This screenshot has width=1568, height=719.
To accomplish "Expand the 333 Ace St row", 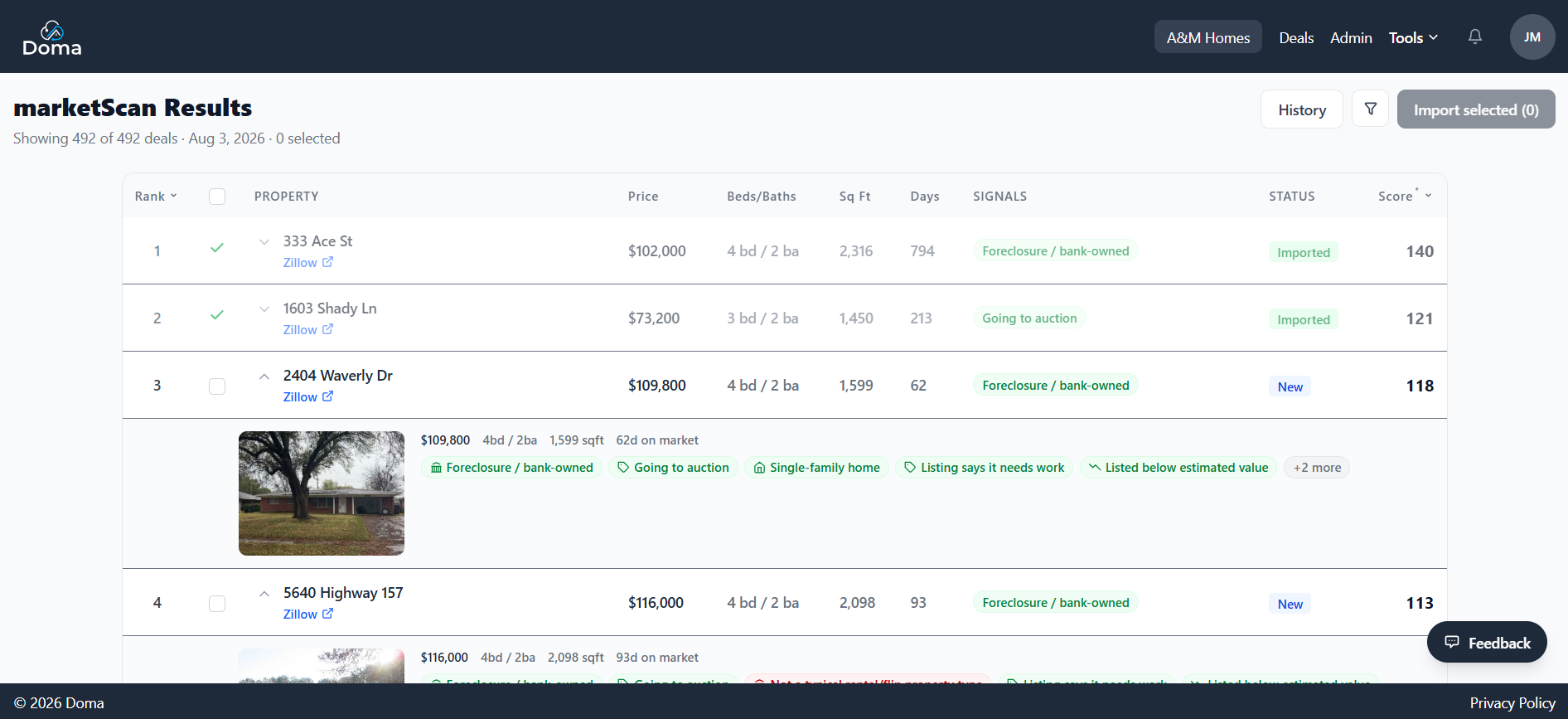I will 264,242.
